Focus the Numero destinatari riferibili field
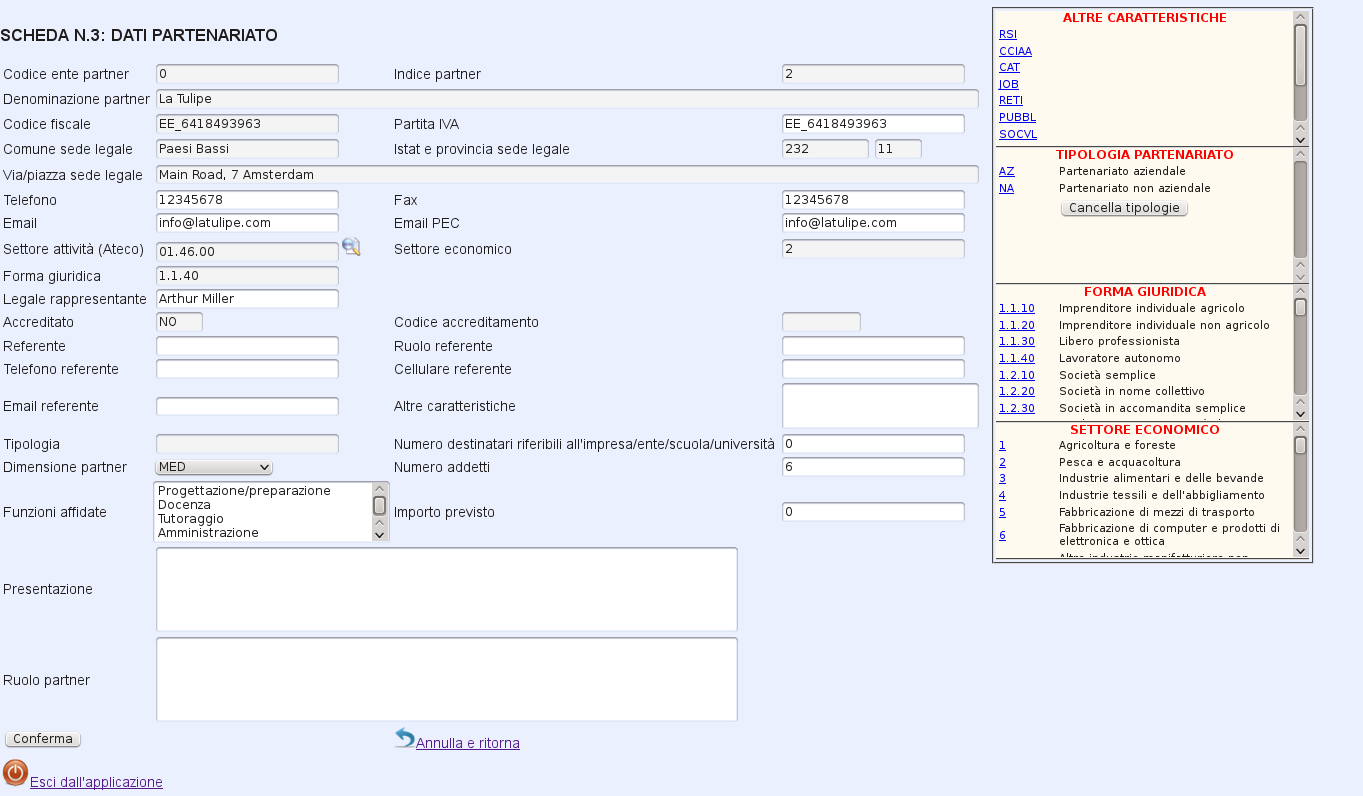The image size is (1363, 796). pos(873,444)
